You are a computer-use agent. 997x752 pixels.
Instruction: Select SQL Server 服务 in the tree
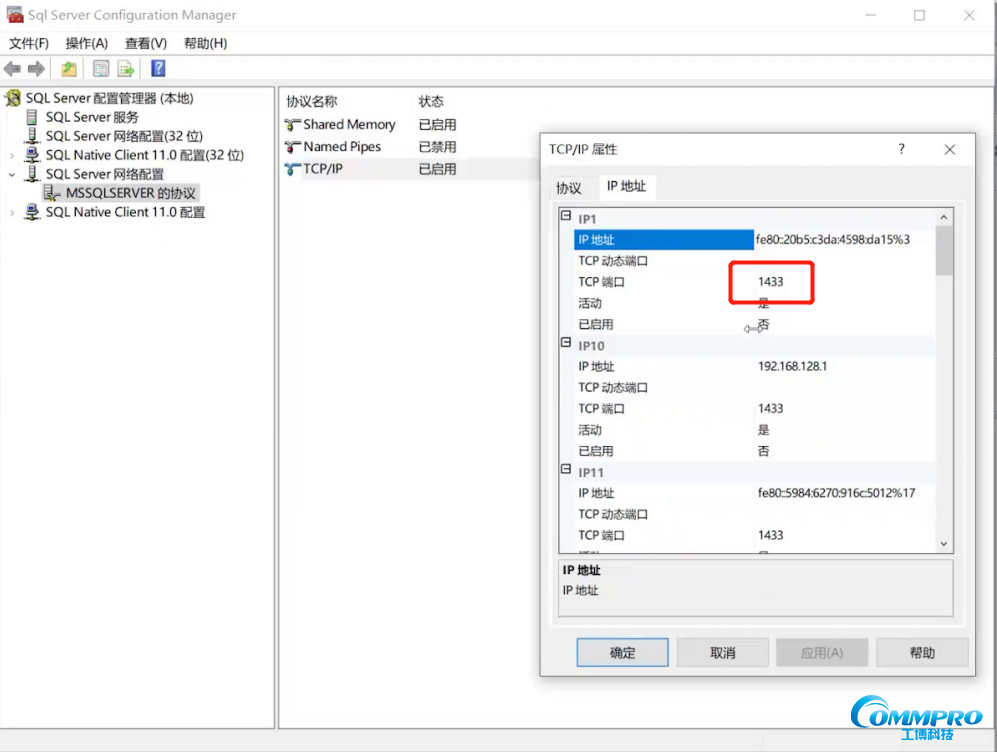pyautogui.click(x=92, y=117)
